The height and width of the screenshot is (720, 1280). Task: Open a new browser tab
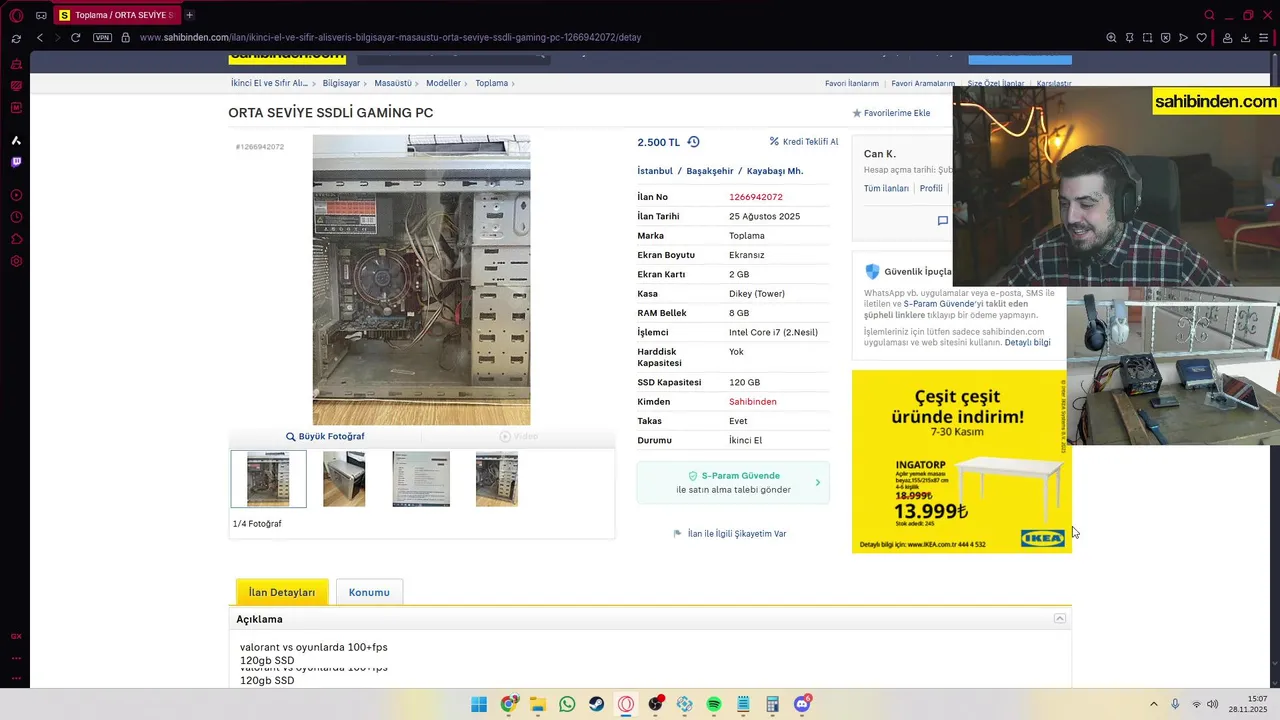pos(189,15)
